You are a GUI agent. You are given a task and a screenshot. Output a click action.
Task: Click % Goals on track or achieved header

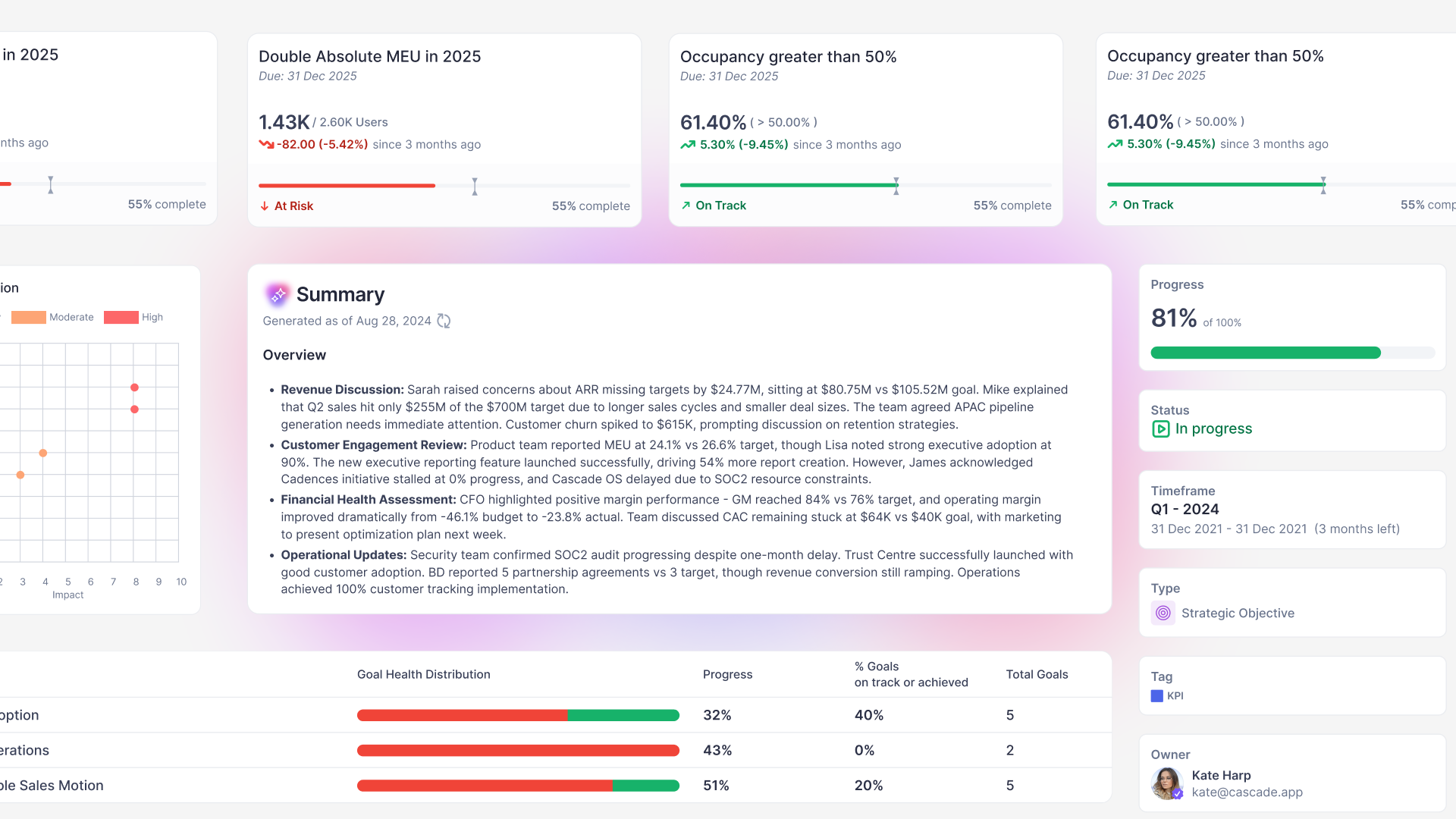click(911, 674)
